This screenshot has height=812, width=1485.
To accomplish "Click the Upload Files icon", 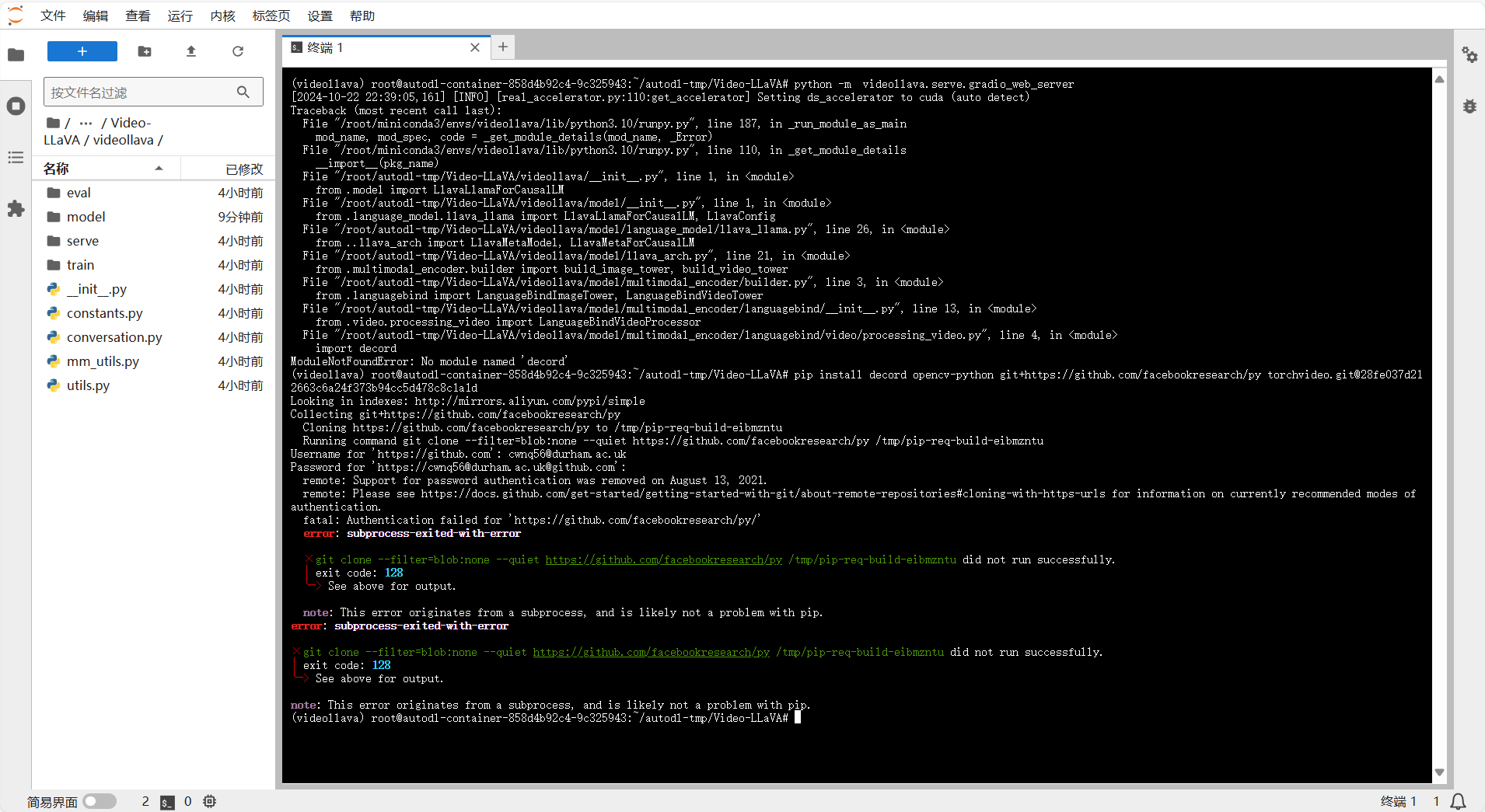I will pos(191,51).
